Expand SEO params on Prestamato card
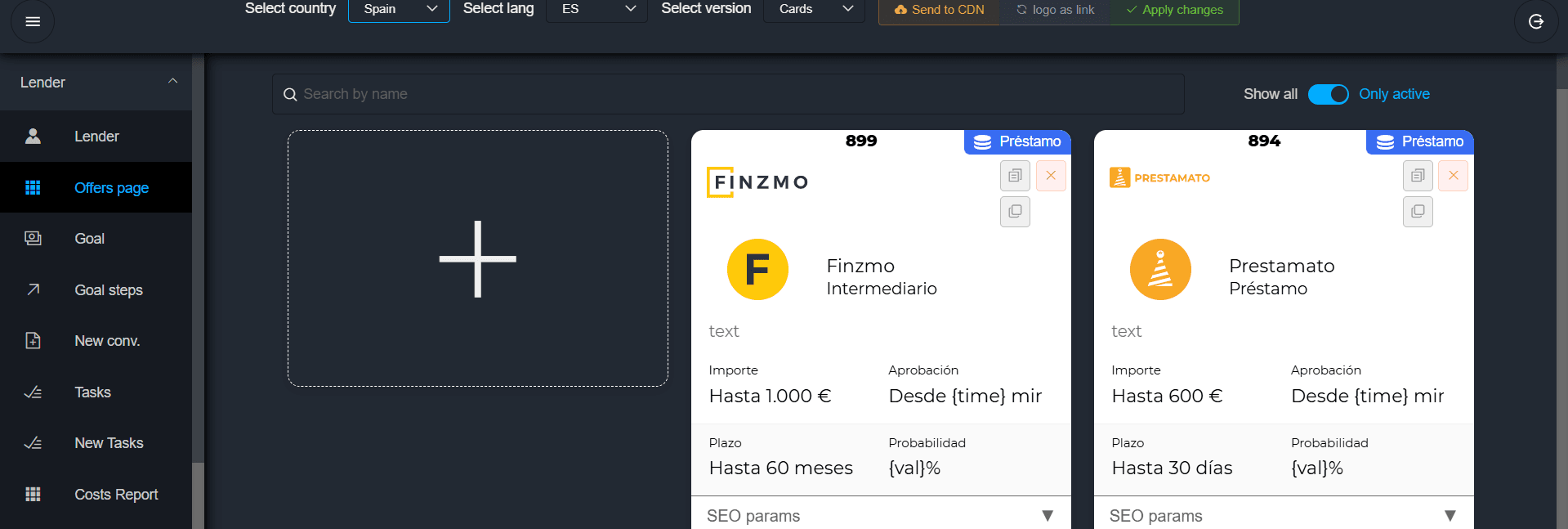 (x=1284, y=515)
